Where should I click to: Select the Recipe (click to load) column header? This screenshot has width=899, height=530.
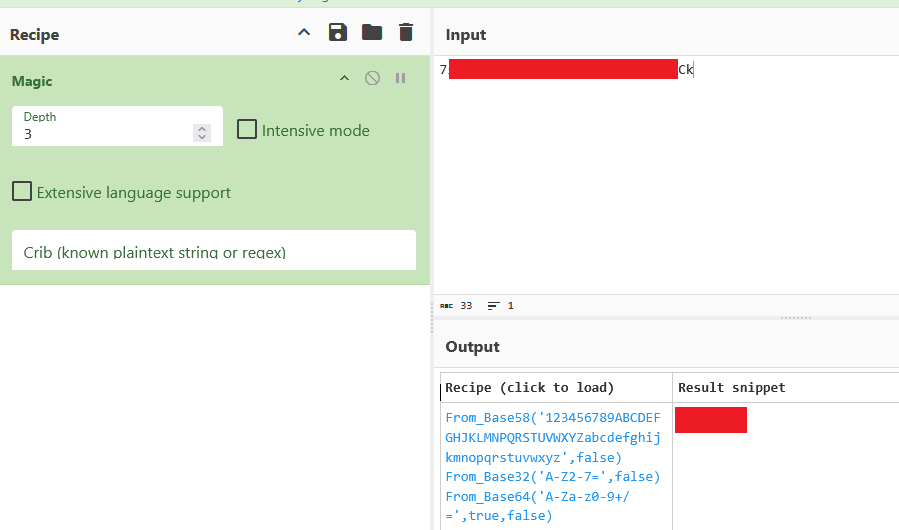tap(530, 388)
